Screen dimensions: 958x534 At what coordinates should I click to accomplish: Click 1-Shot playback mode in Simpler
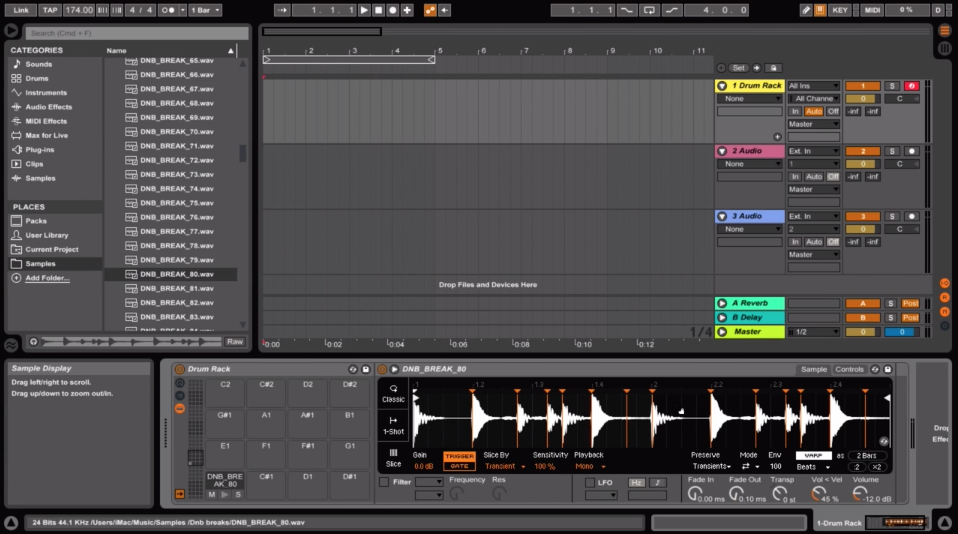pyautogui.click(x=393, y=425)
